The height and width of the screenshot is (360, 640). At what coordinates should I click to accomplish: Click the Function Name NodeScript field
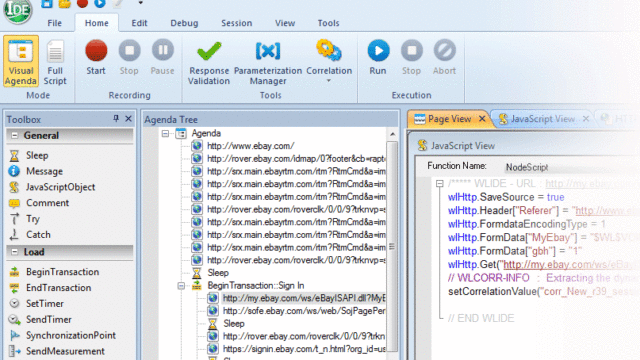tap(571, 167)
